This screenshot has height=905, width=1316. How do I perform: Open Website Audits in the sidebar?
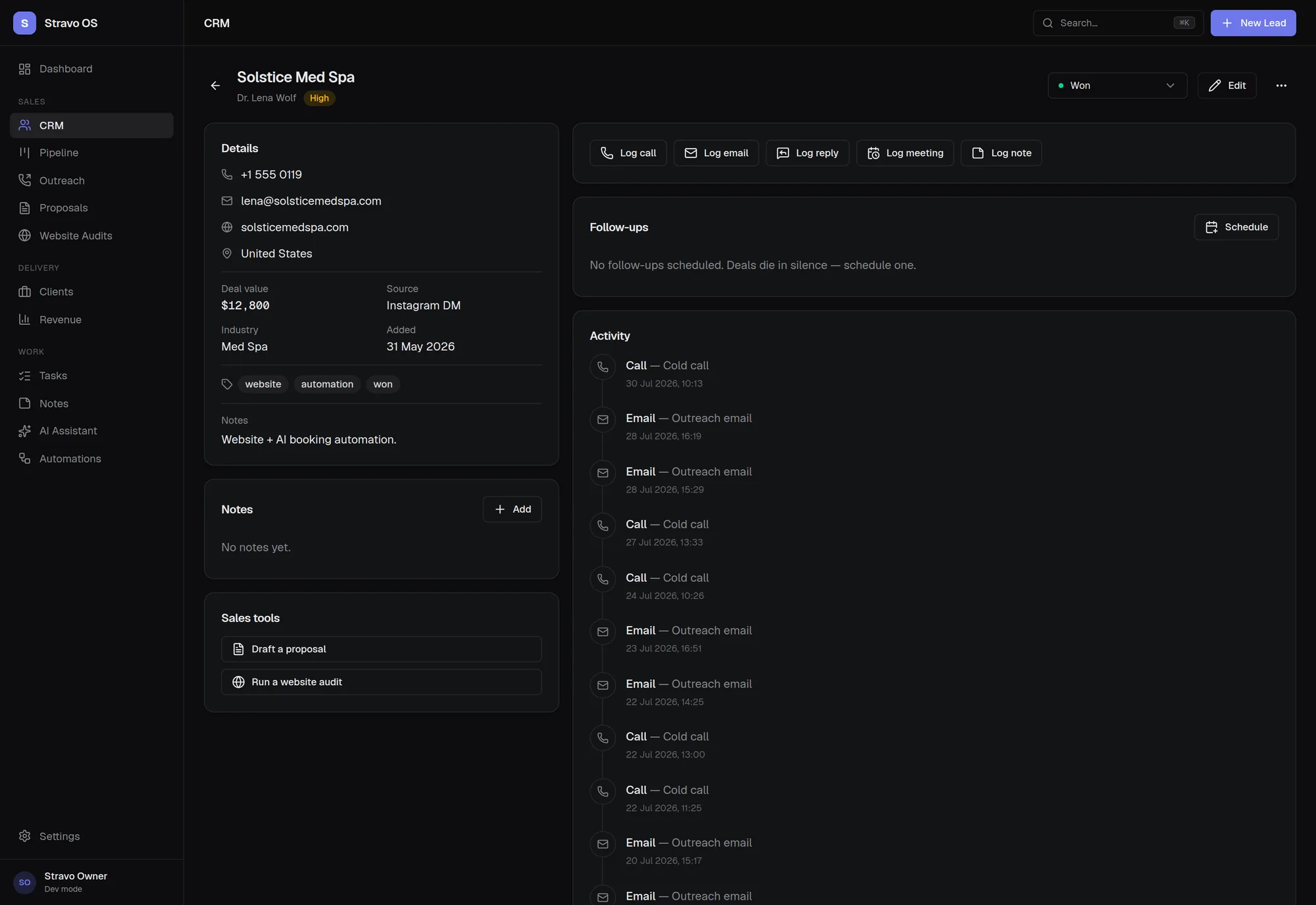click(91, 236)
